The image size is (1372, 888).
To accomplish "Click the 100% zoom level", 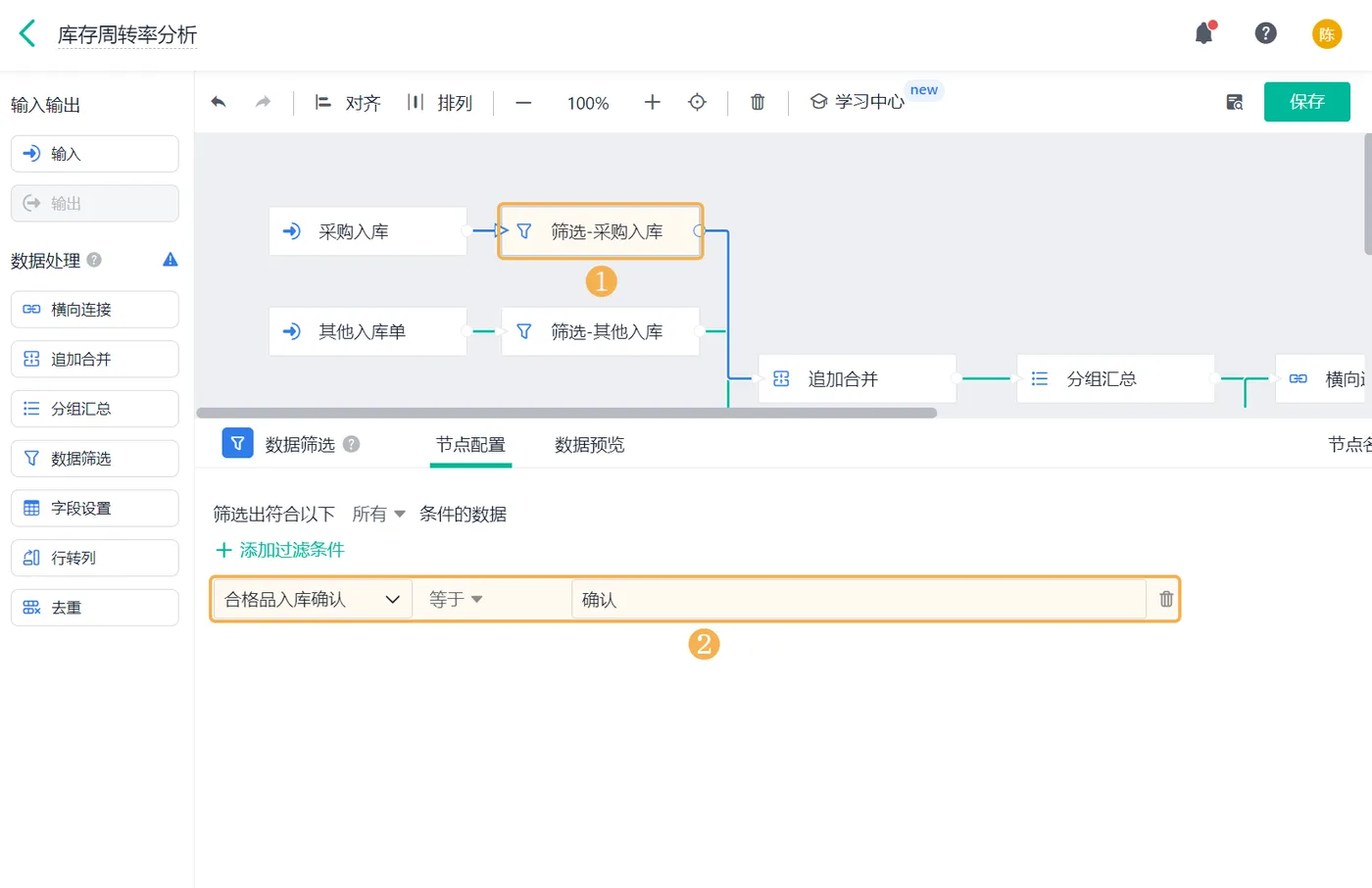I will click(588, 103).
